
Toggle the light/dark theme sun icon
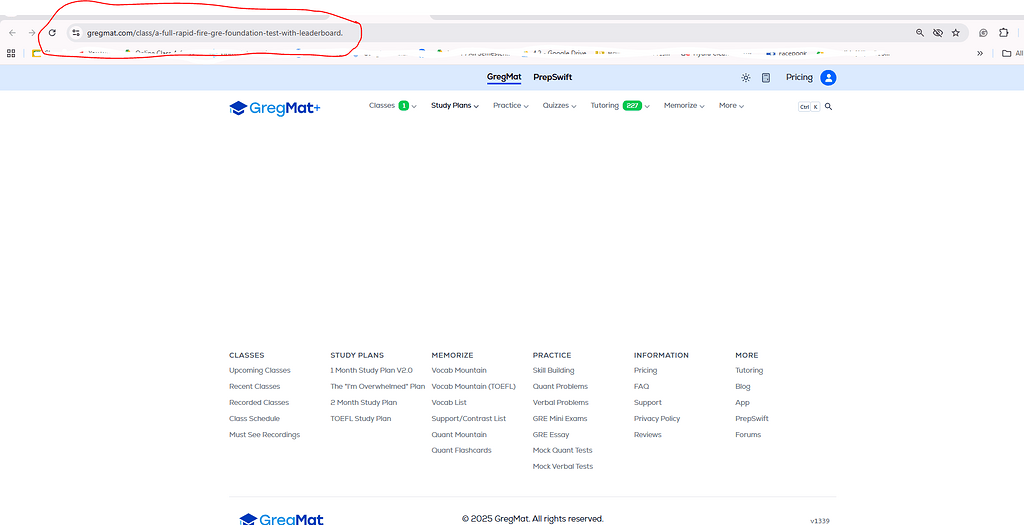tap(745, 78)
